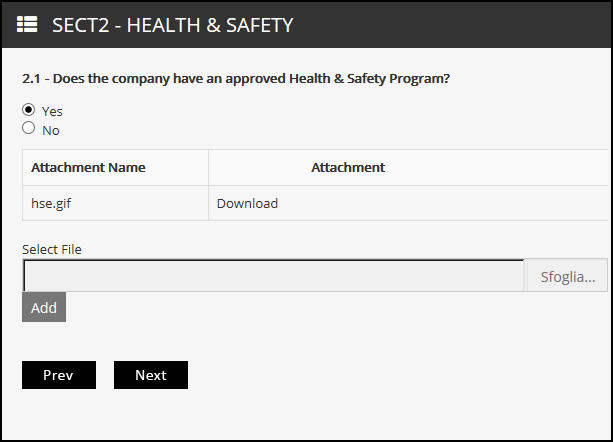Click the Attachment Name column header
Screen dimensions: 613x442
tap(88, 167)
